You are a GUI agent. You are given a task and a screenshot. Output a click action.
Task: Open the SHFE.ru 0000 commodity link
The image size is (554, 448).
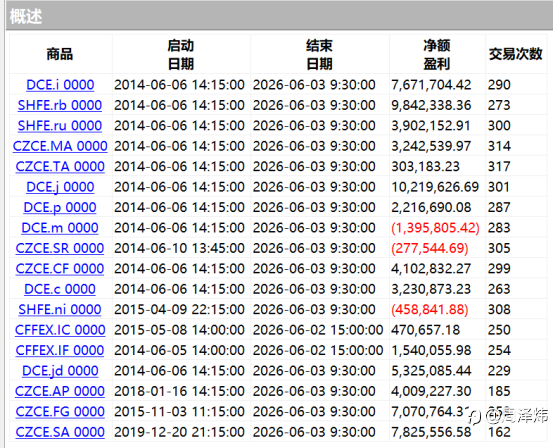[60, 126]
